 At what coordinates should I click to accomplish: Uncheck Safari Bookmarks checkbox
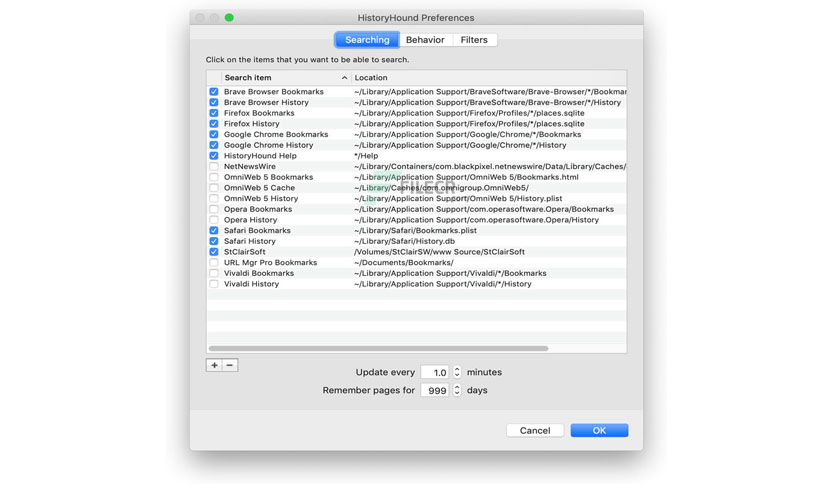click(x=214, y=230)
